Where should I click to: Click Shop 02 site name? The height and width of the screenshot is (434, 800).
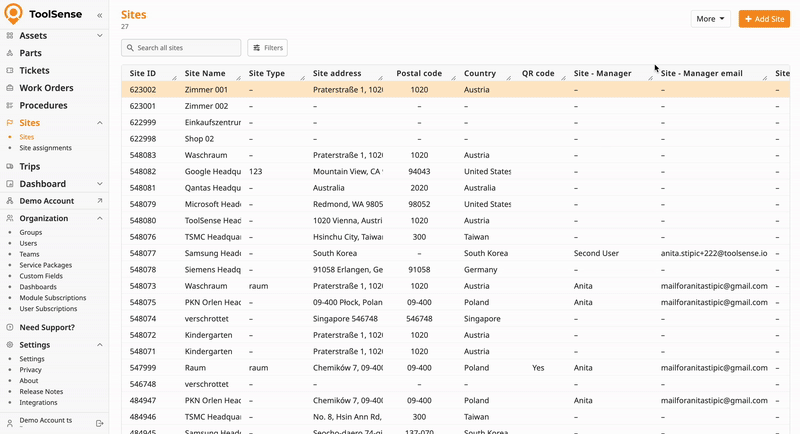click(199, 139)
